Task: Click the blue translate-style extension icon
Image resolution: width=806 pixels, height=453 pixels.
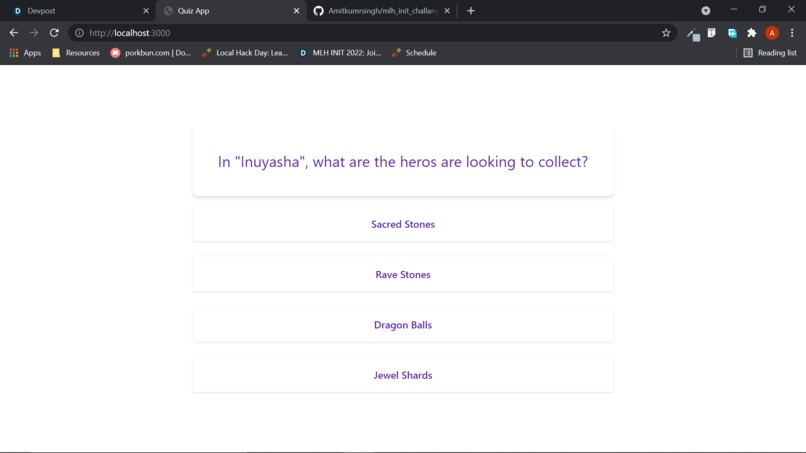Action: (x=732, y=33)
